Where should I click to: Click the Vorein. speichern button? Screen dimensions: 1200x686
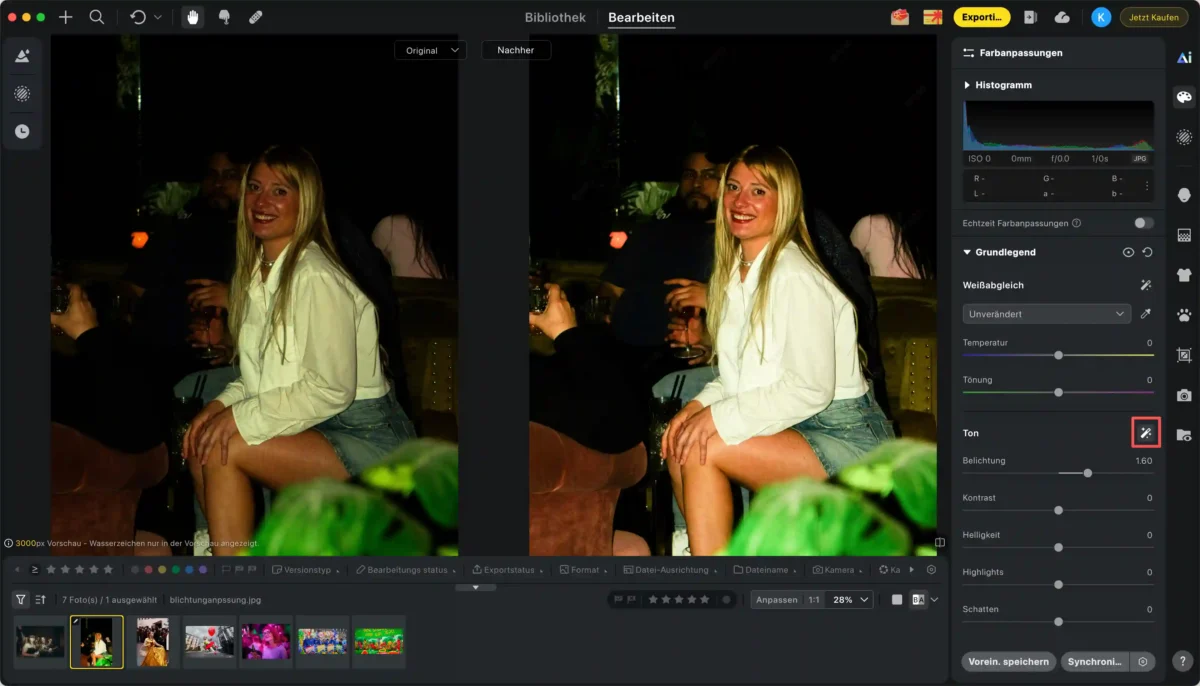tap(1009, 661)
